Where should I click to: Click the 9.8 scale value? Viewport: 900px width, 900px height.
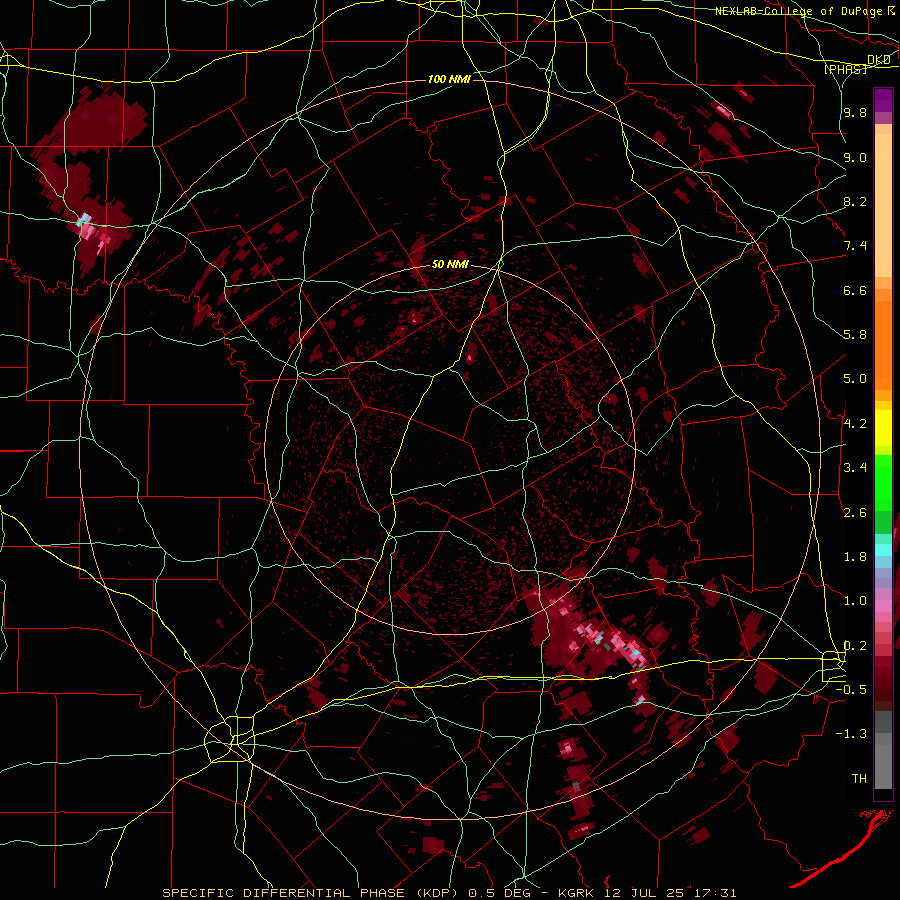(855, 113)
